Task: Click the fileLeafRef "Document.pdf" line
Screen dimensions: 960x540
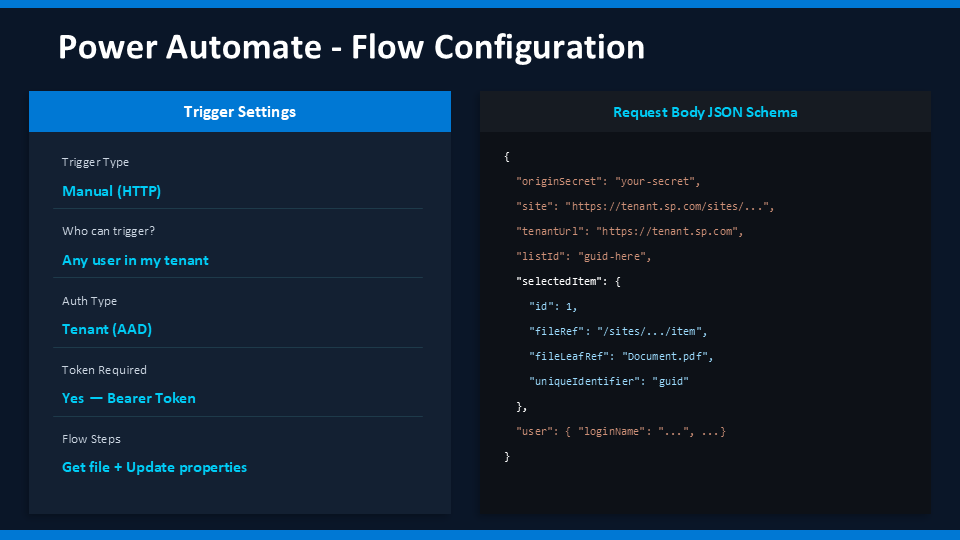Action: click(621, 356)
